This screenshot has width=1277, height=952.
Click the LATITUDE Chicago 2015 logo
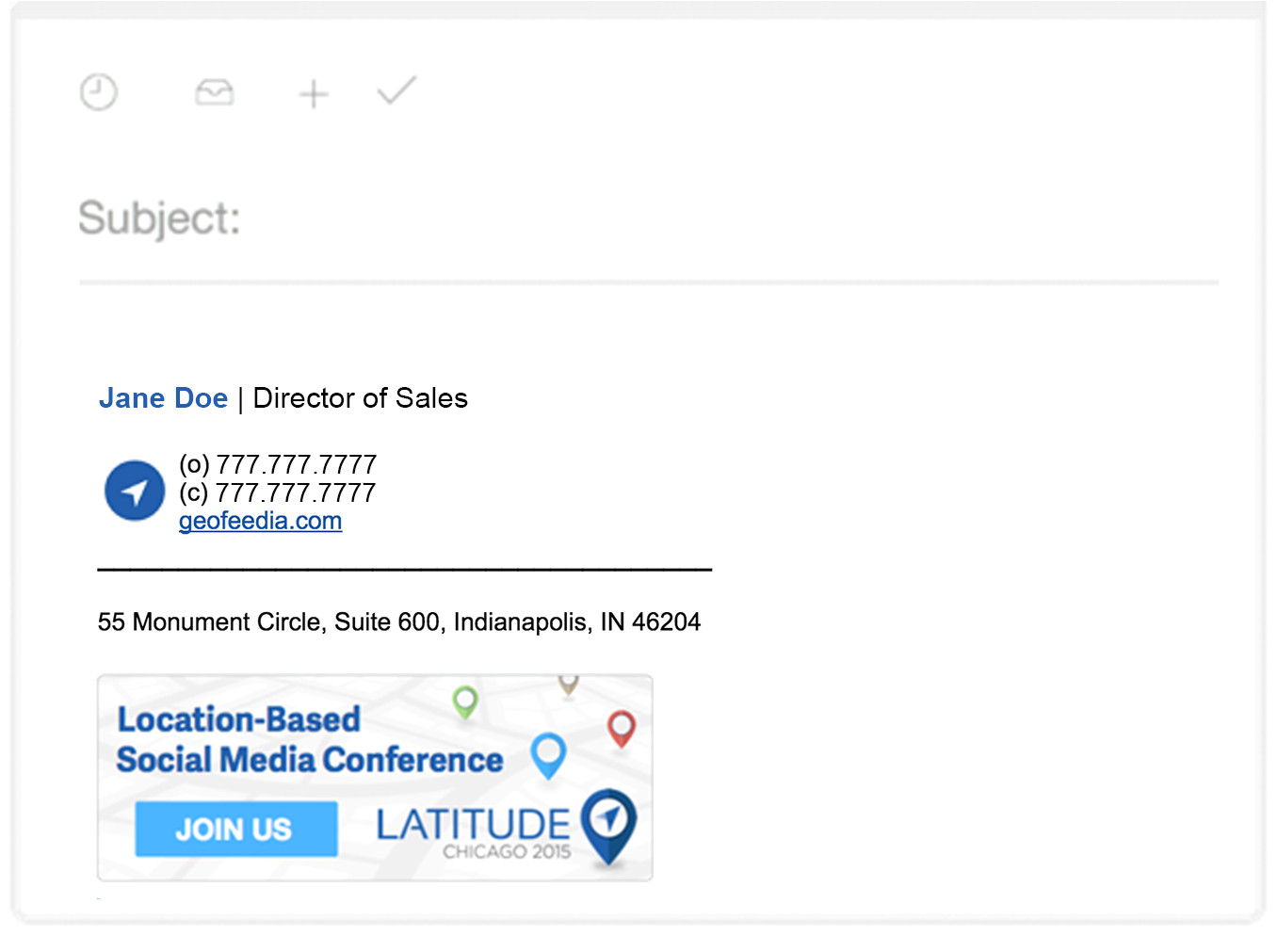click(x=506, y=829)
